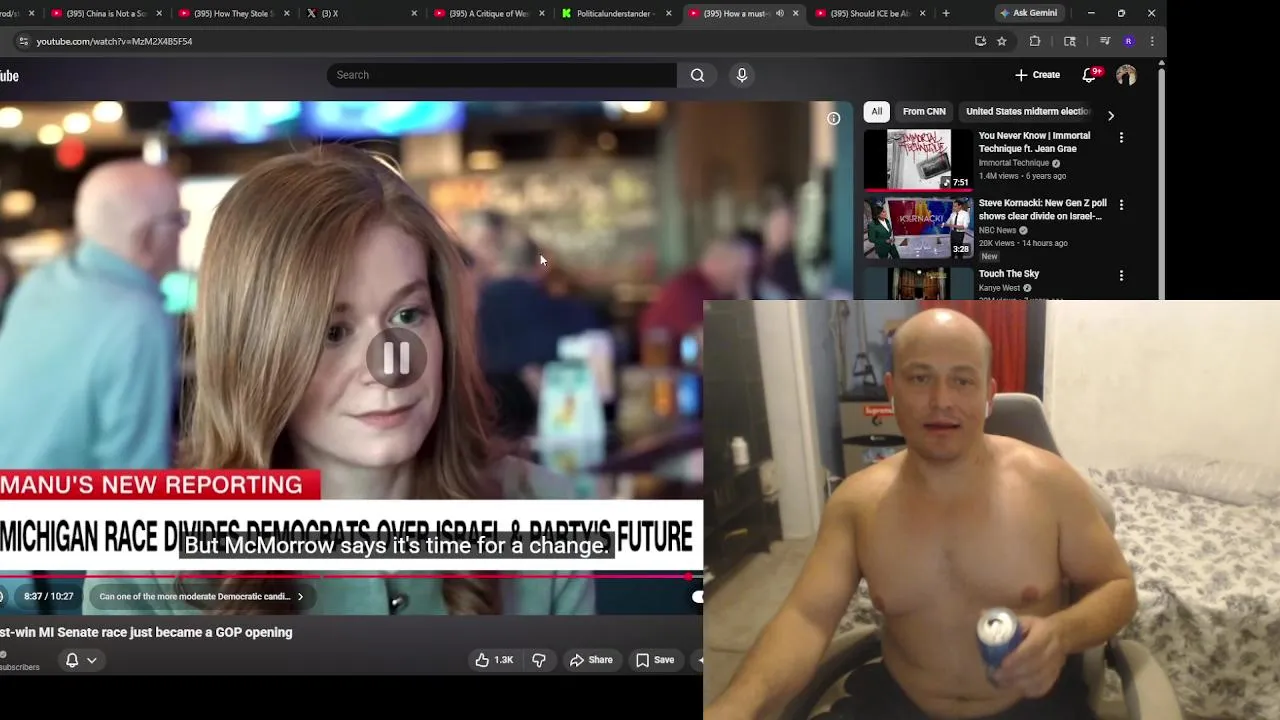Click the side panel toolbar icon
This screenshot has width=1280, height=720.
(x=1070, y=42)
